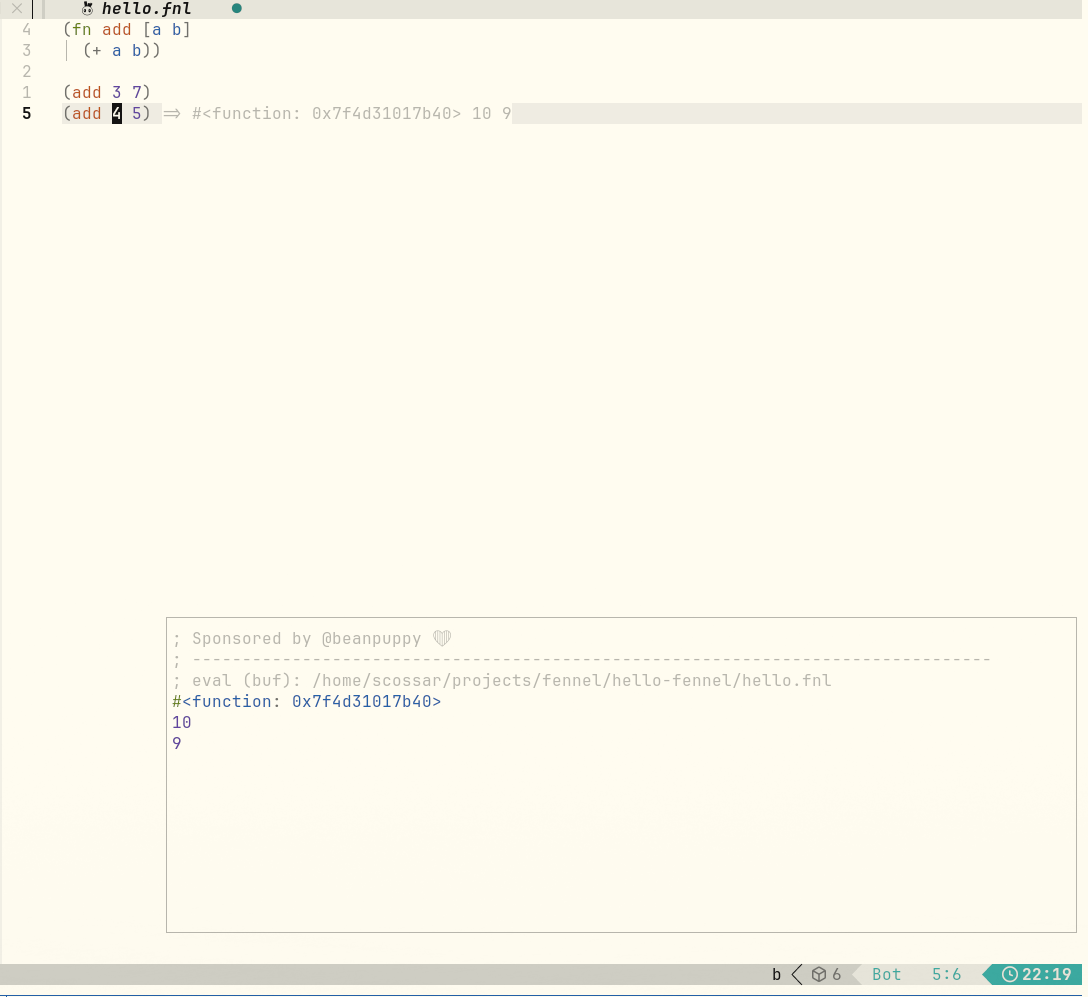Click the #<function: 0x7f4d31017b40> log output

pyautogui.click(x=307, y=701)
